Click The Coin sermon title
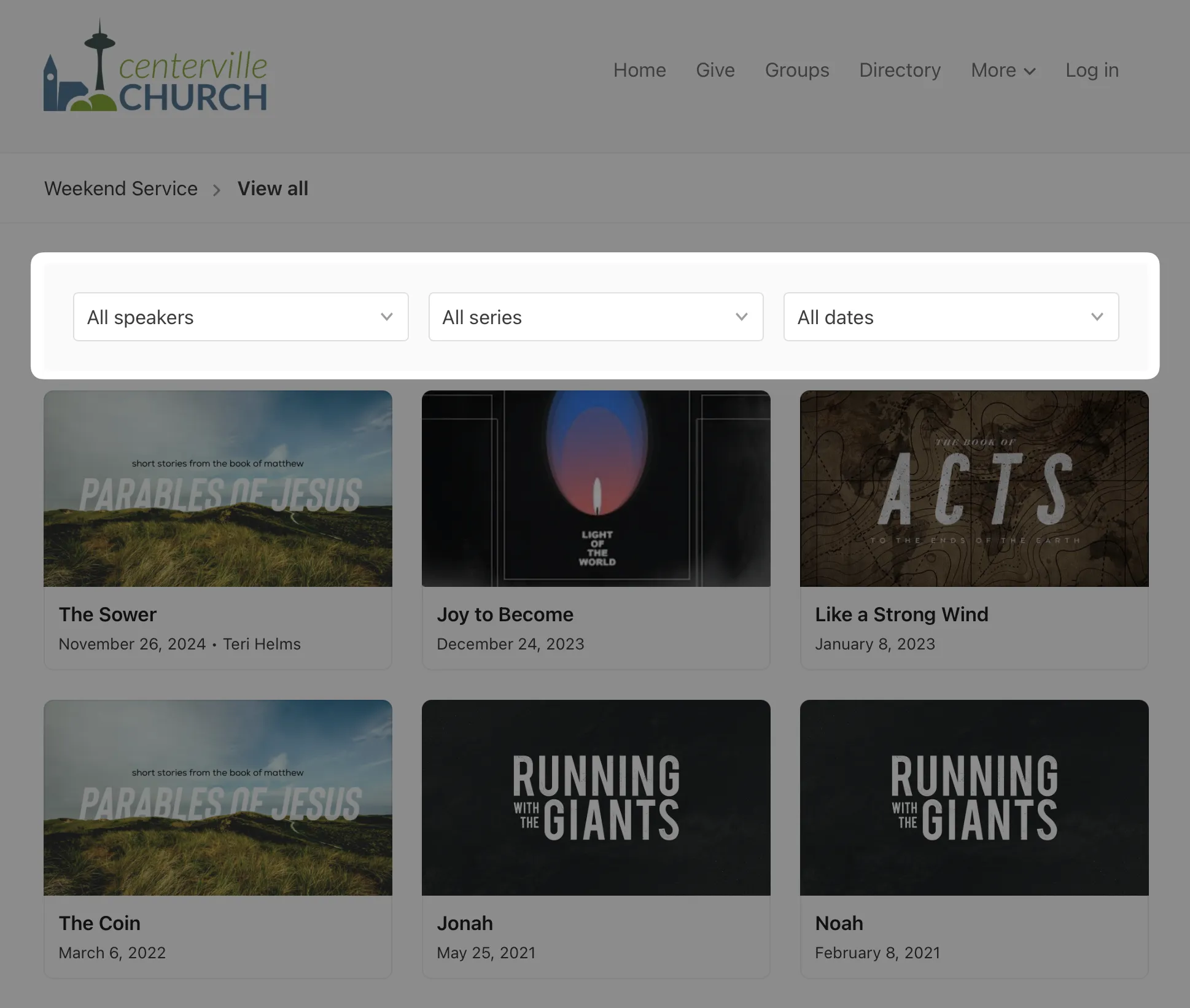The height and width of the screenshot is (1008, 1190). click(x=99, y=923)
